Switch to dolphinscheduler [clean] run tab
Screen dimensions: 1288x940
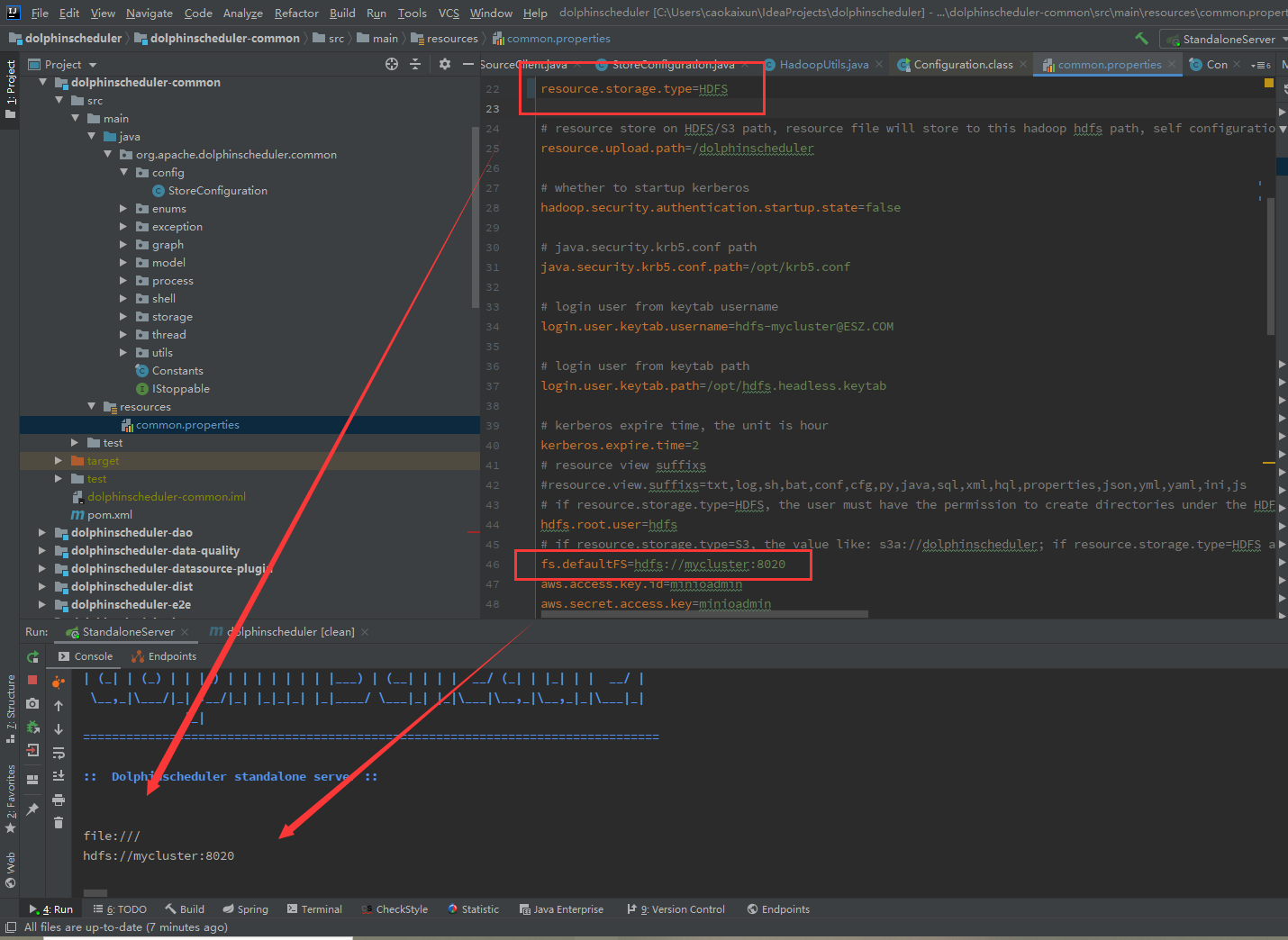tap(290, 632)
